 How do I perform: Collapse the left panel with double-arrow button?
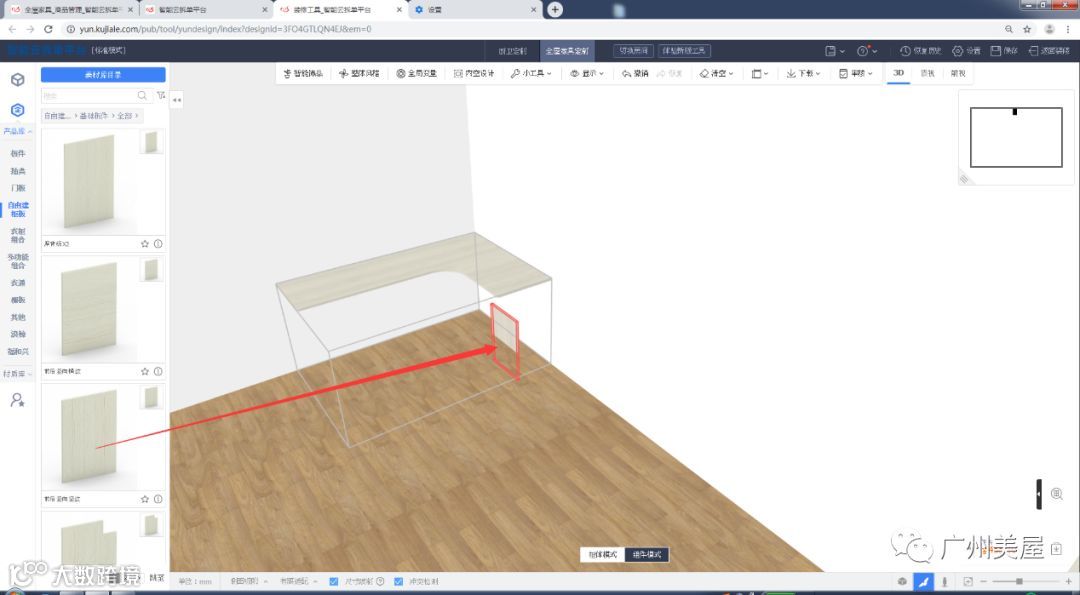177,101
